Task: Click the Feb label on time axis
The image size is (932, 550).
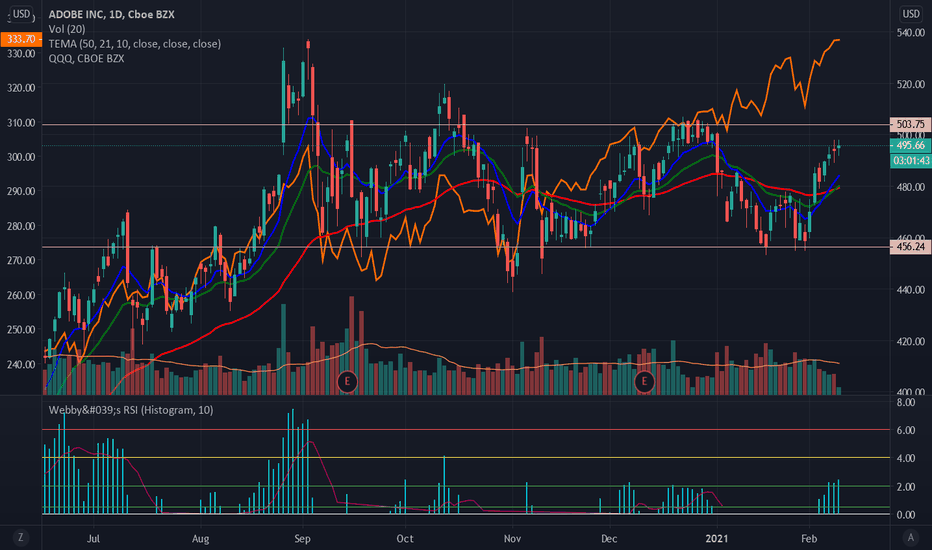Action: (x=809, y=539)
